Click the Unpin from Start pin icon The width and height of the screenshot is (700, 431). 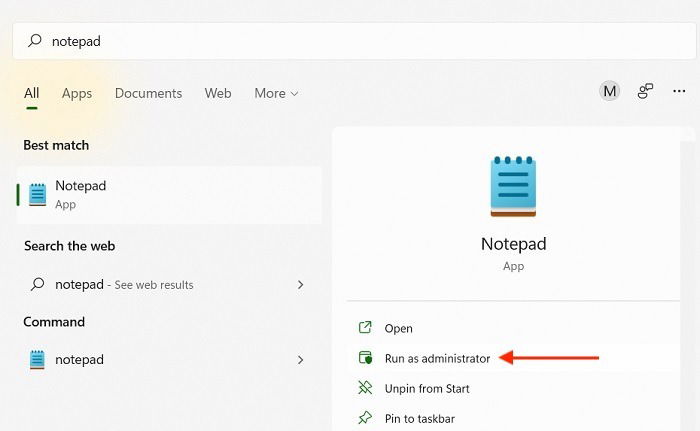(x=365, y=388)
